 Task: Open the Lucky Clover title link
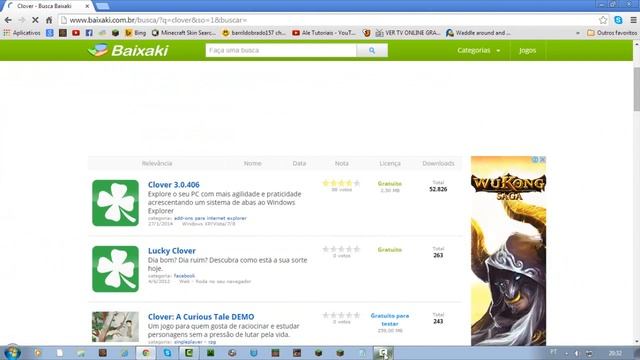[171, 251]
